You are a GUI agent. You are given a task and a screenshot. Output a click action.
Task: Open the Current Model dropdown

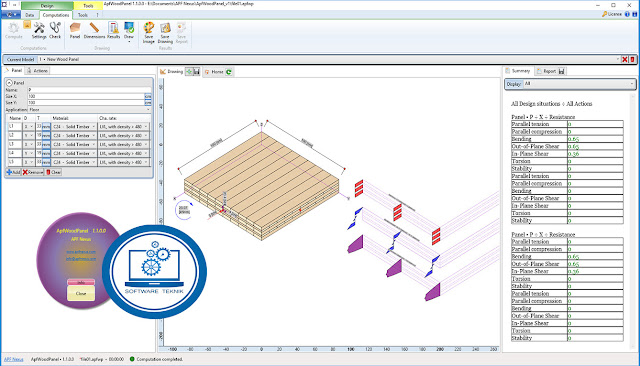click(617, 60)
